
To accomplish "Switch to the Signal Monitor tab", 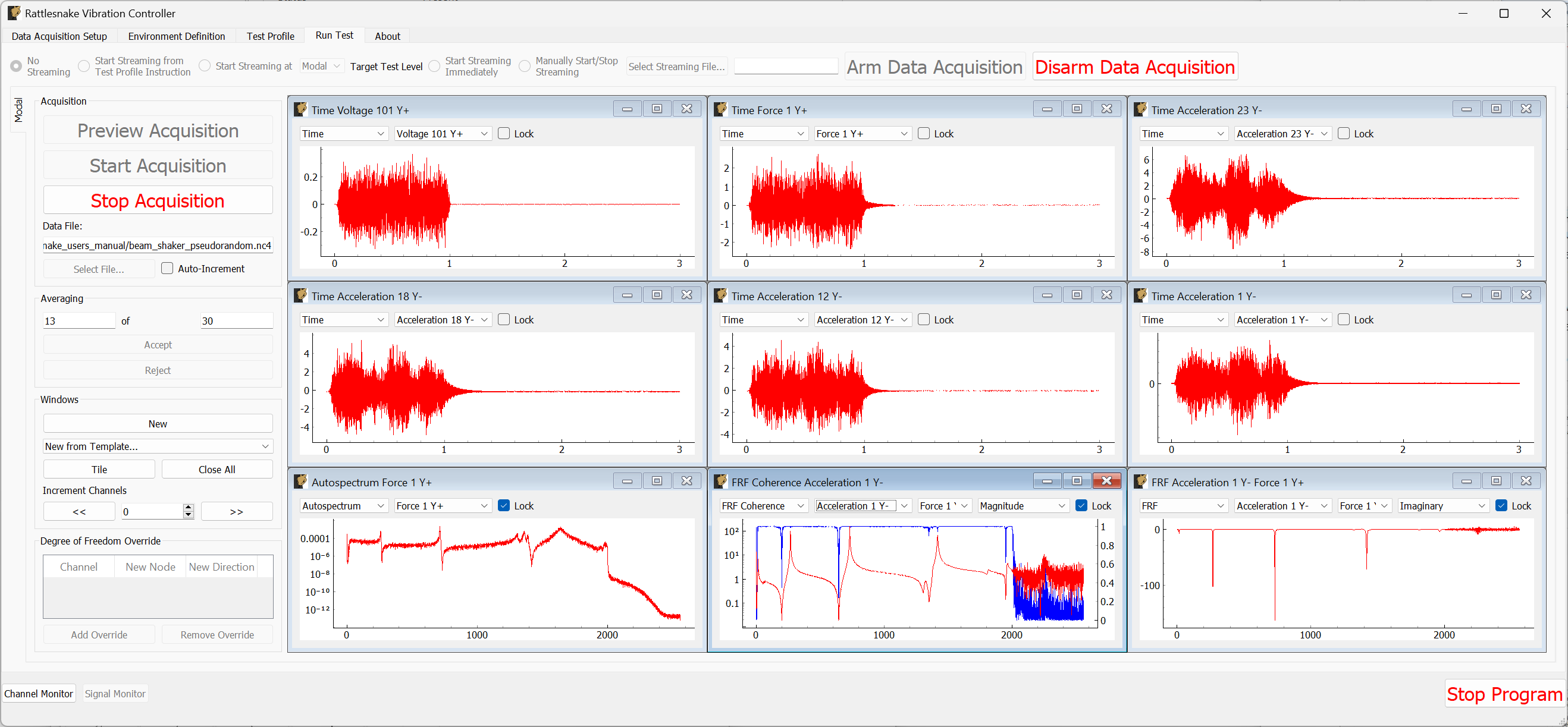I will pyautogui.click(x=115, y=693).
